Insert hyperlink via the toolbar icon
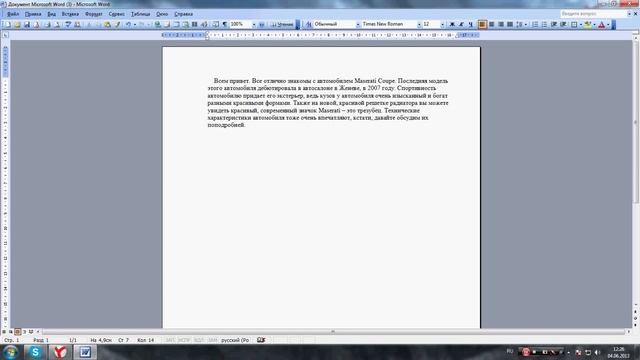 click(x=157, y=24)
